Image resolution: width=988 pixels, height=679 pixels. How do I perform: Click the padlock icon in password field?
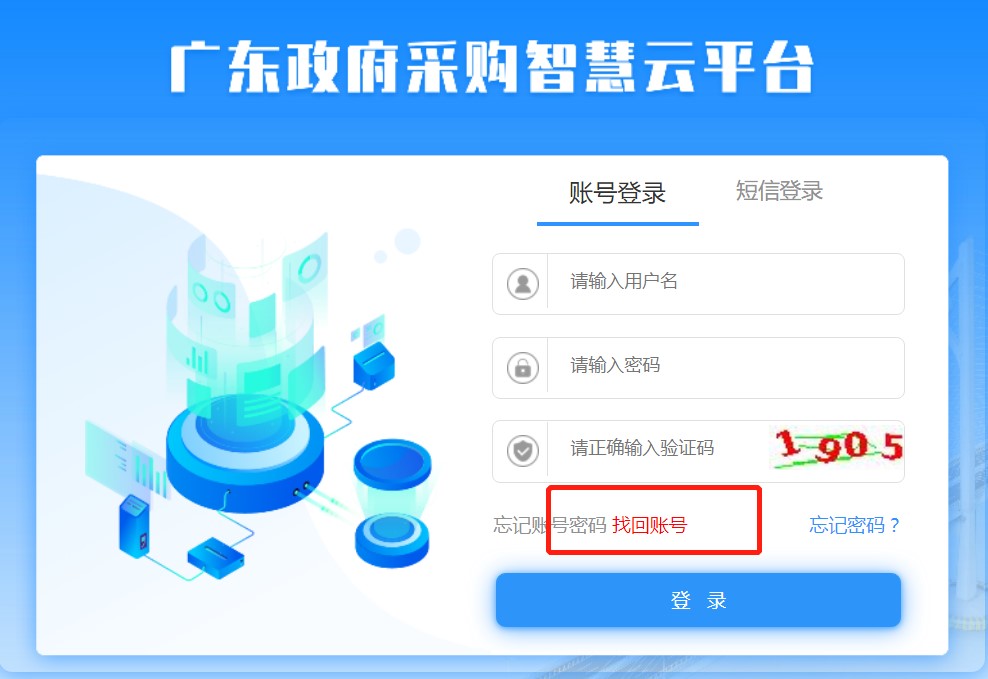522,368
